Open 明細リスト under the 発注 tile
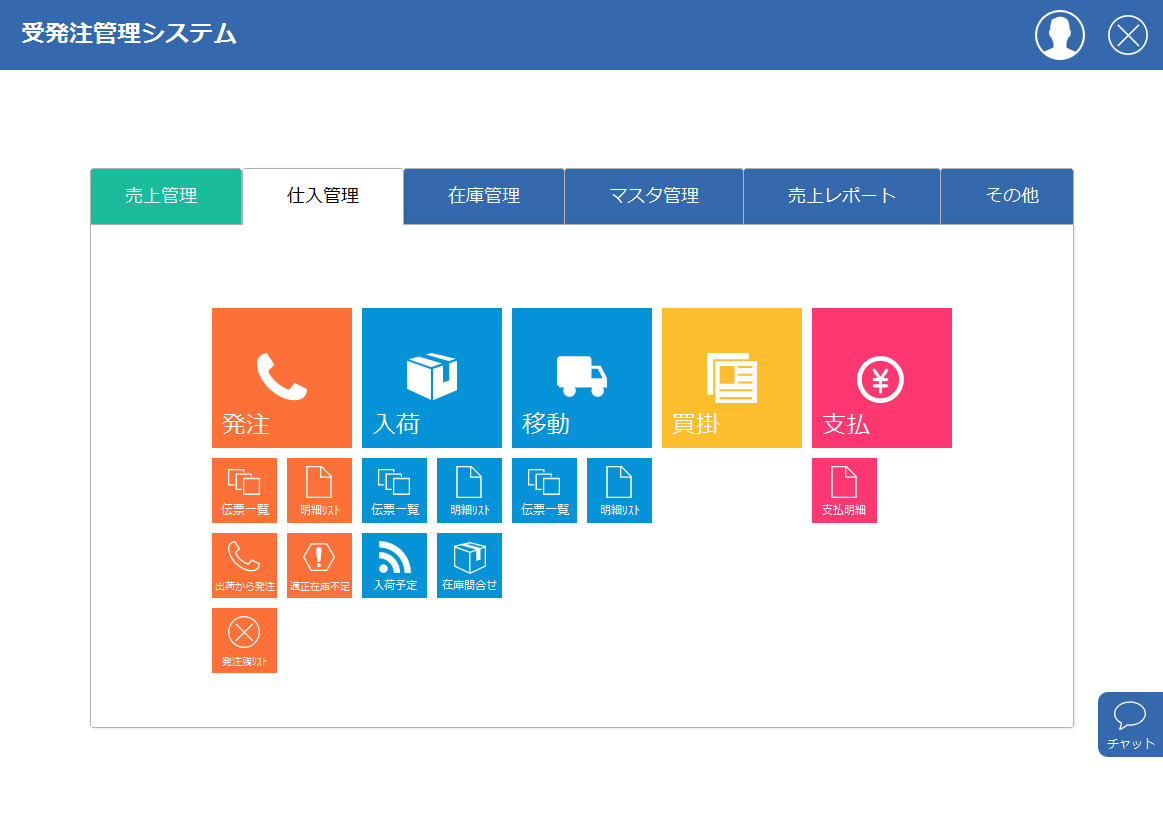This screenshot has height=816, width=1163. (320, 490)
